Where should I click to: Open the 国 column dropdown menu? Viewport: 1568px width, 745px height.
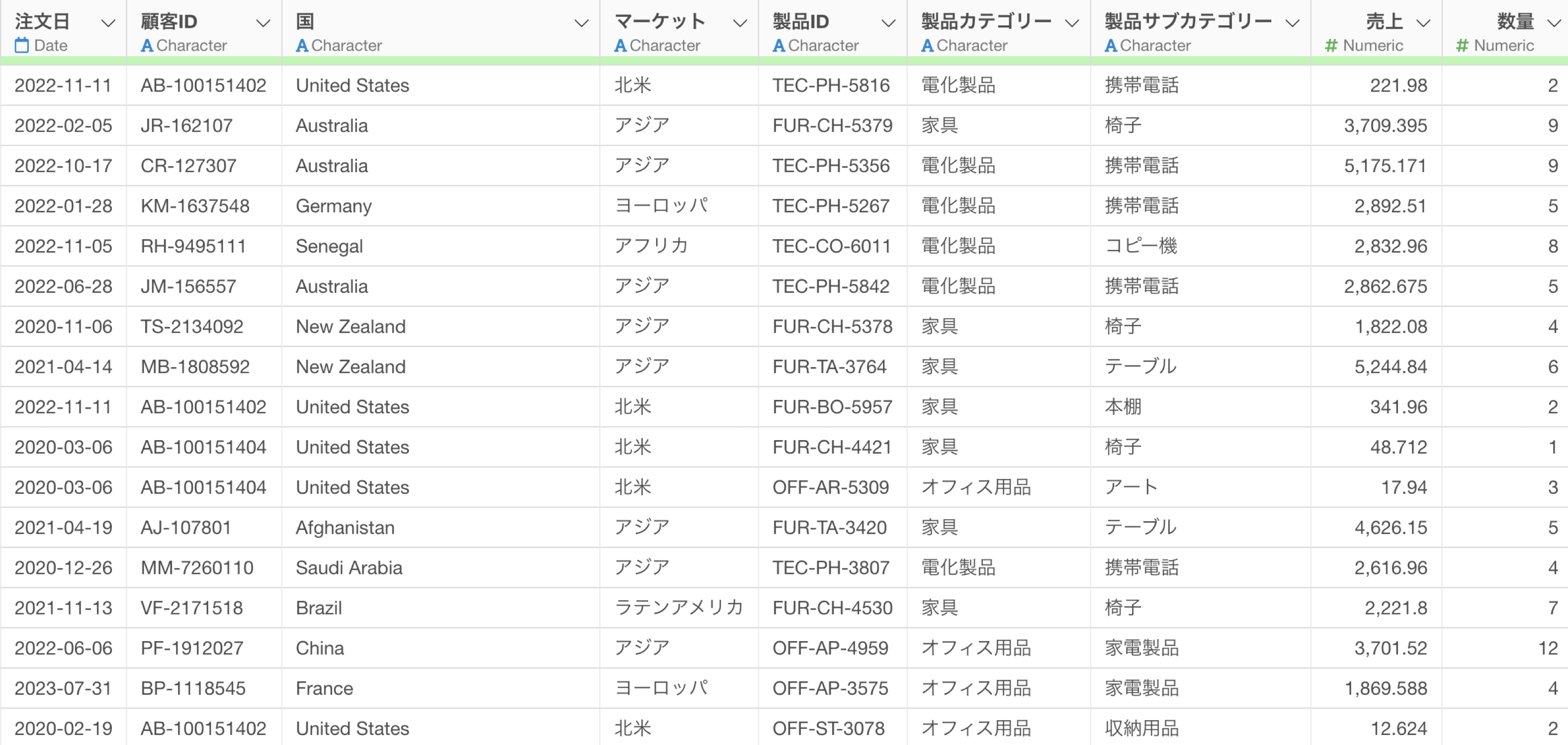(581, 23)
